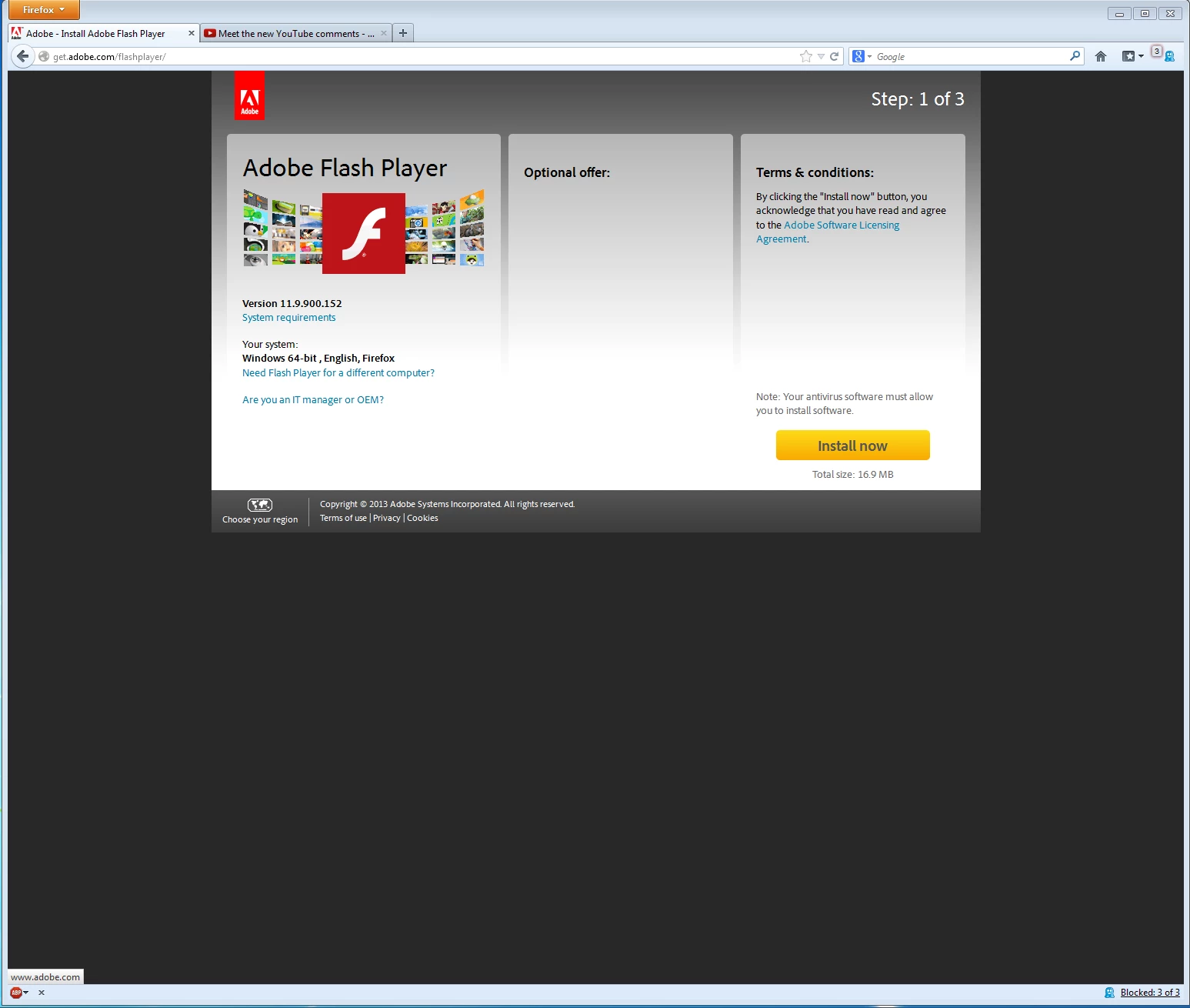The image size is (1190, 1008).
Task: Click the Ghostery icon in status bar
Action: pos(1109,993)
